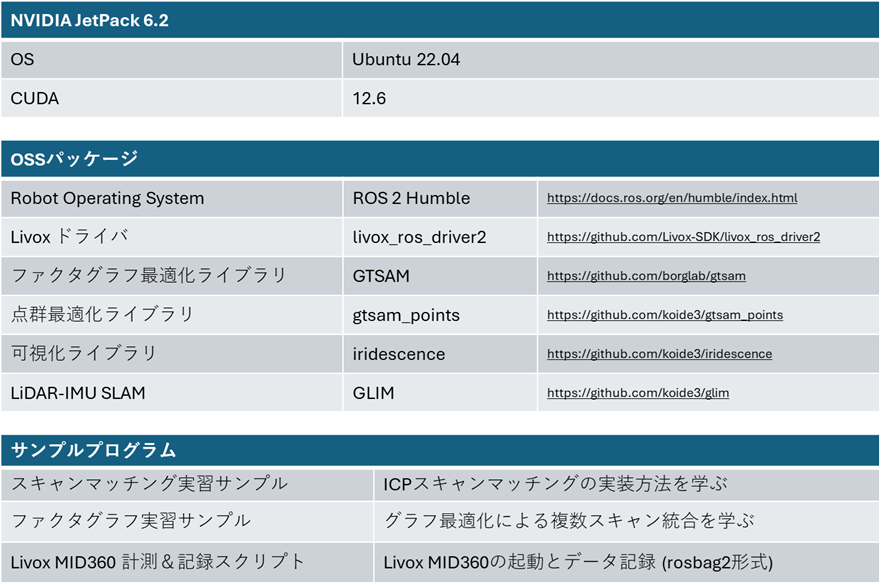Click the NVIDIA JetPack 6.2 header
This screenshot has height=585, width=883.
89,20
